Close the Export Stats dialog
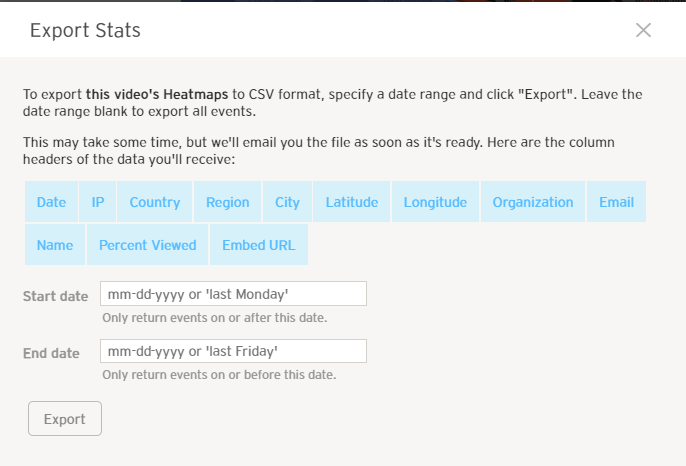The image size is (686, 466). (x=643, y=30)
